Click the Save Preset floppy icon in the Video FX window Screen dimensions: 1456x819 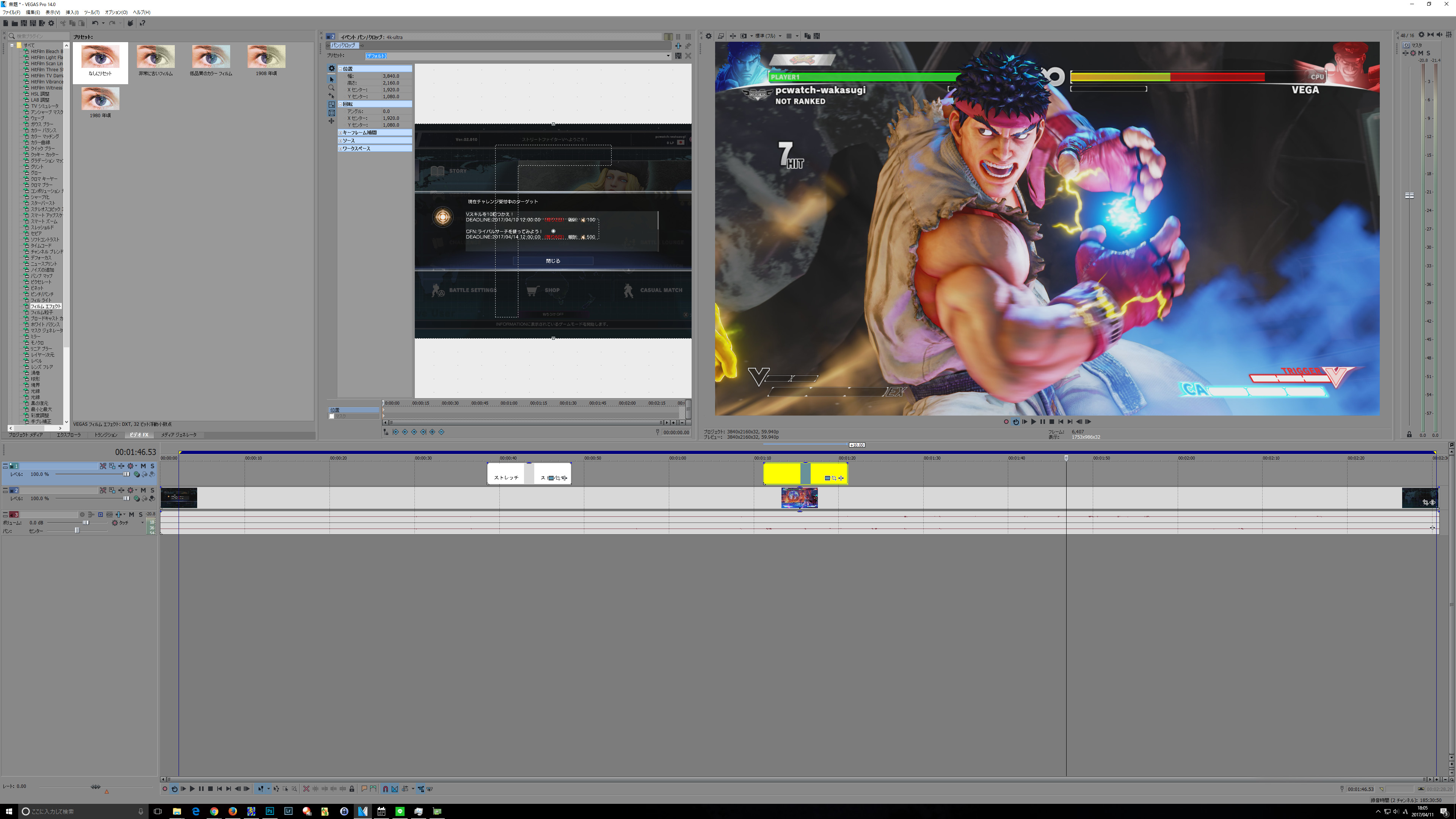[x=678, y=55]
